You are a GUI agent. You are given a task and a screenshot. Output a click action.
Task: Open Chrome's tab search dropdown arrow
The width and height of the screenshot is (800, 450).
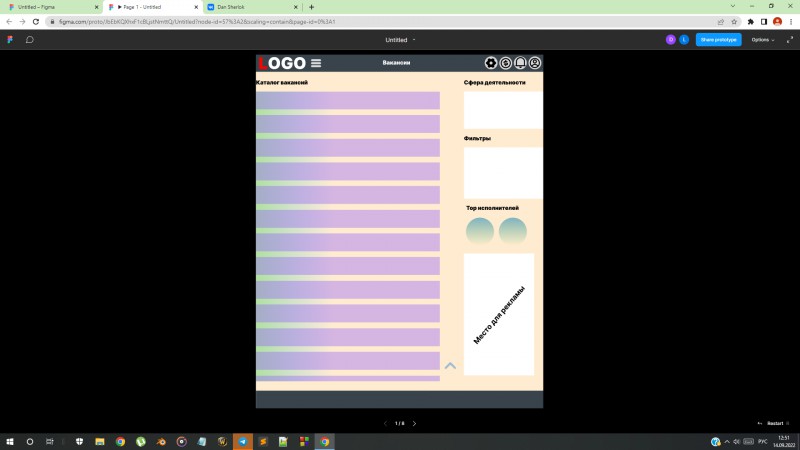pyautogui.click(x=733, y=6)
